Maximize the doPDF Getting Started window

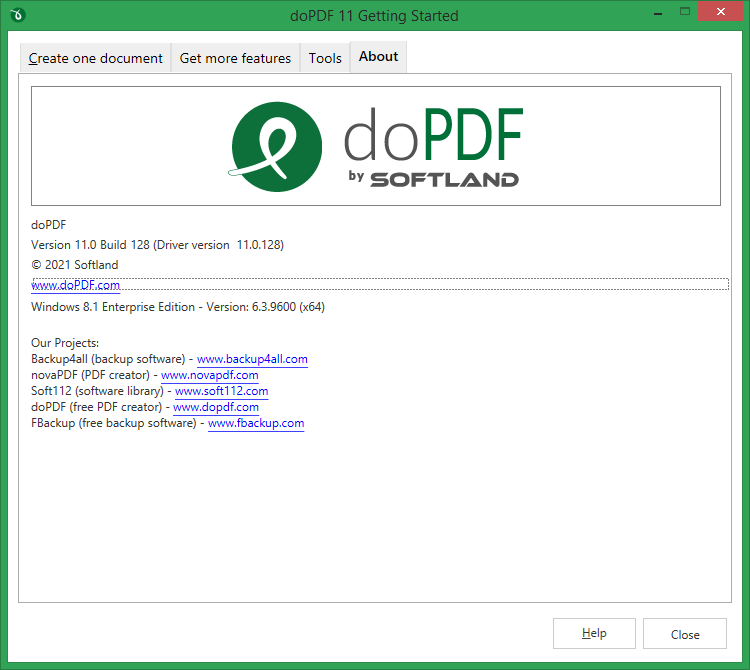[685, 12]
